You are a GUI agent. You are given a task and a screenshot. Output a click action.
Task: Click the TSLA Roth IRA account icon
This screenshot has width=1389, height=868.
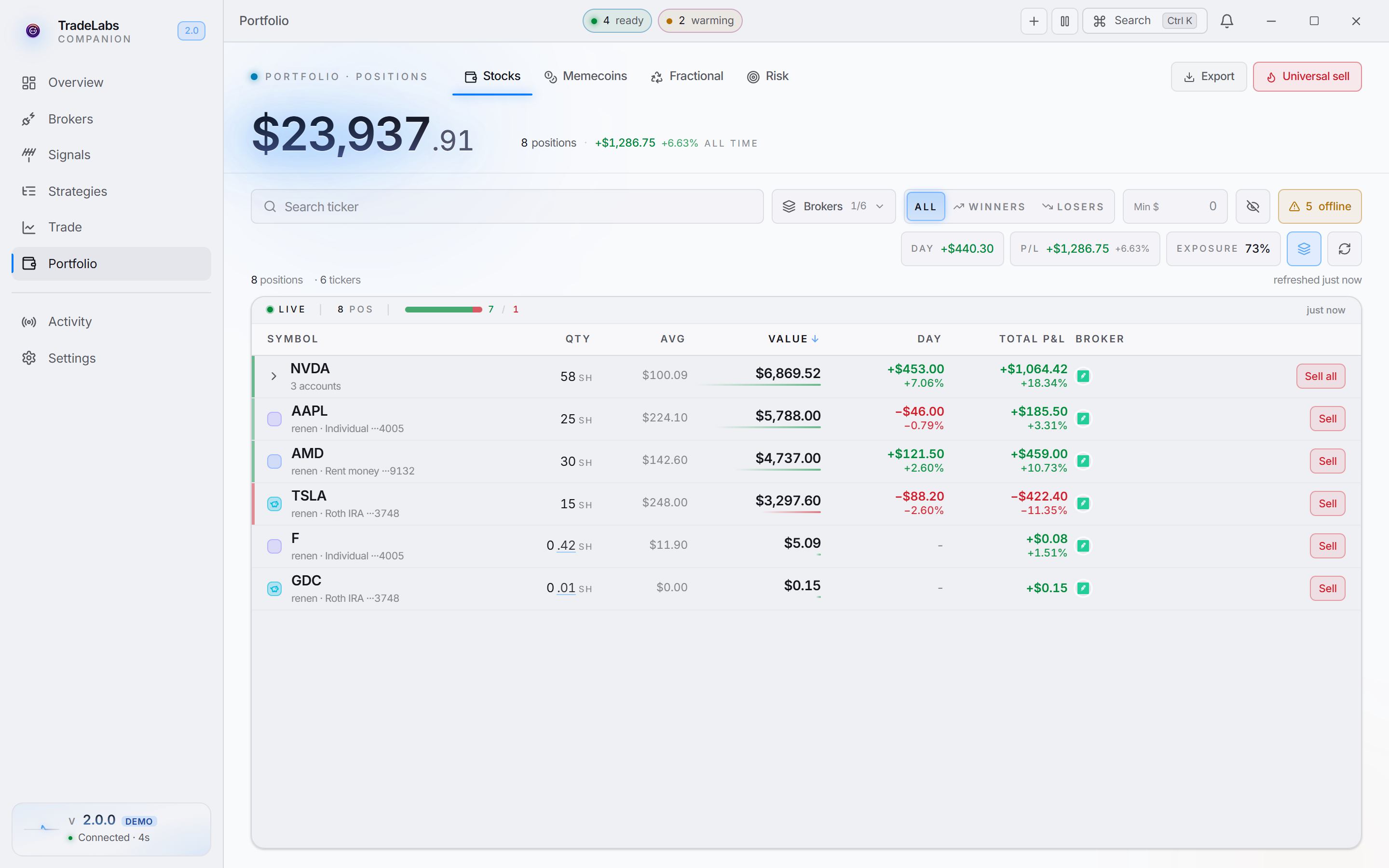[274, 504]
